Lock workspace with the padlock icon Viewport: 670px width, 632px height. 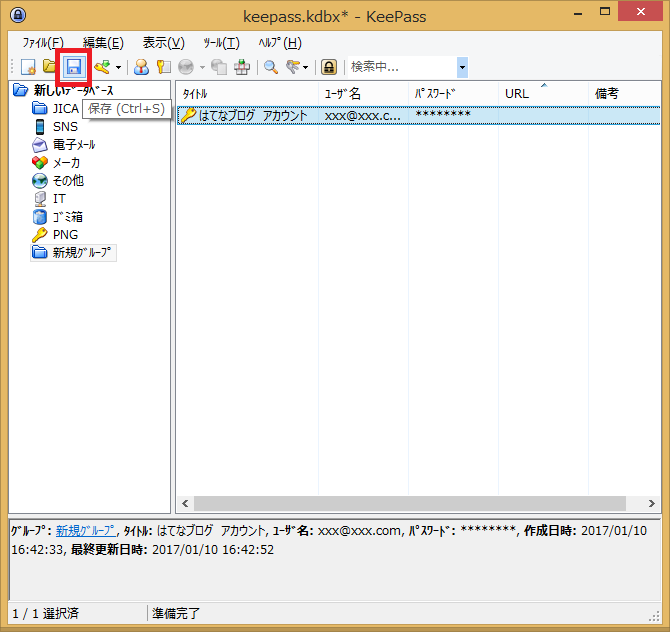[x=329, y=67]
